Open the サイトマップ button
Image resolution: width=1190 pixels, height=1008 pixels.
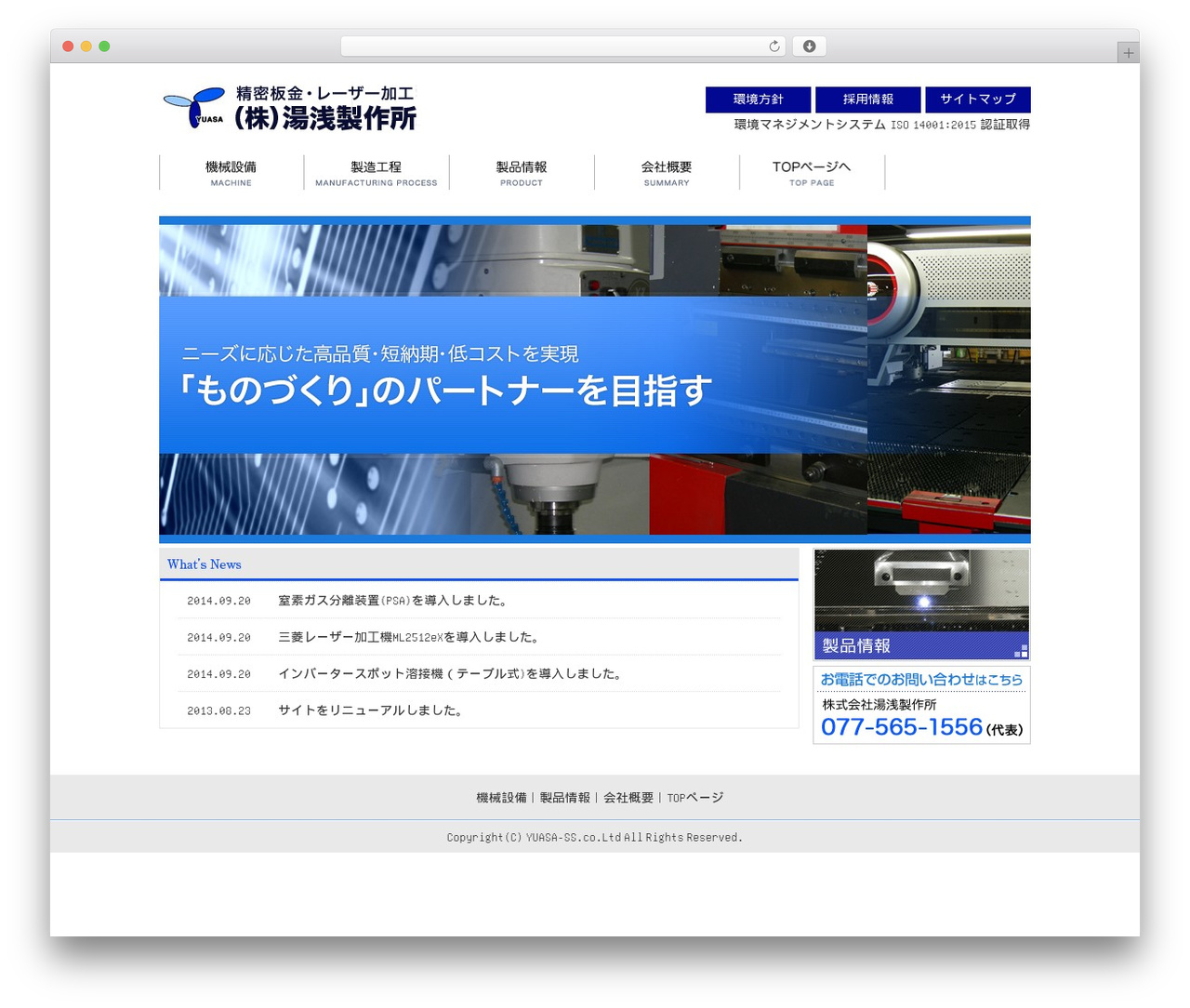(978, 99)
